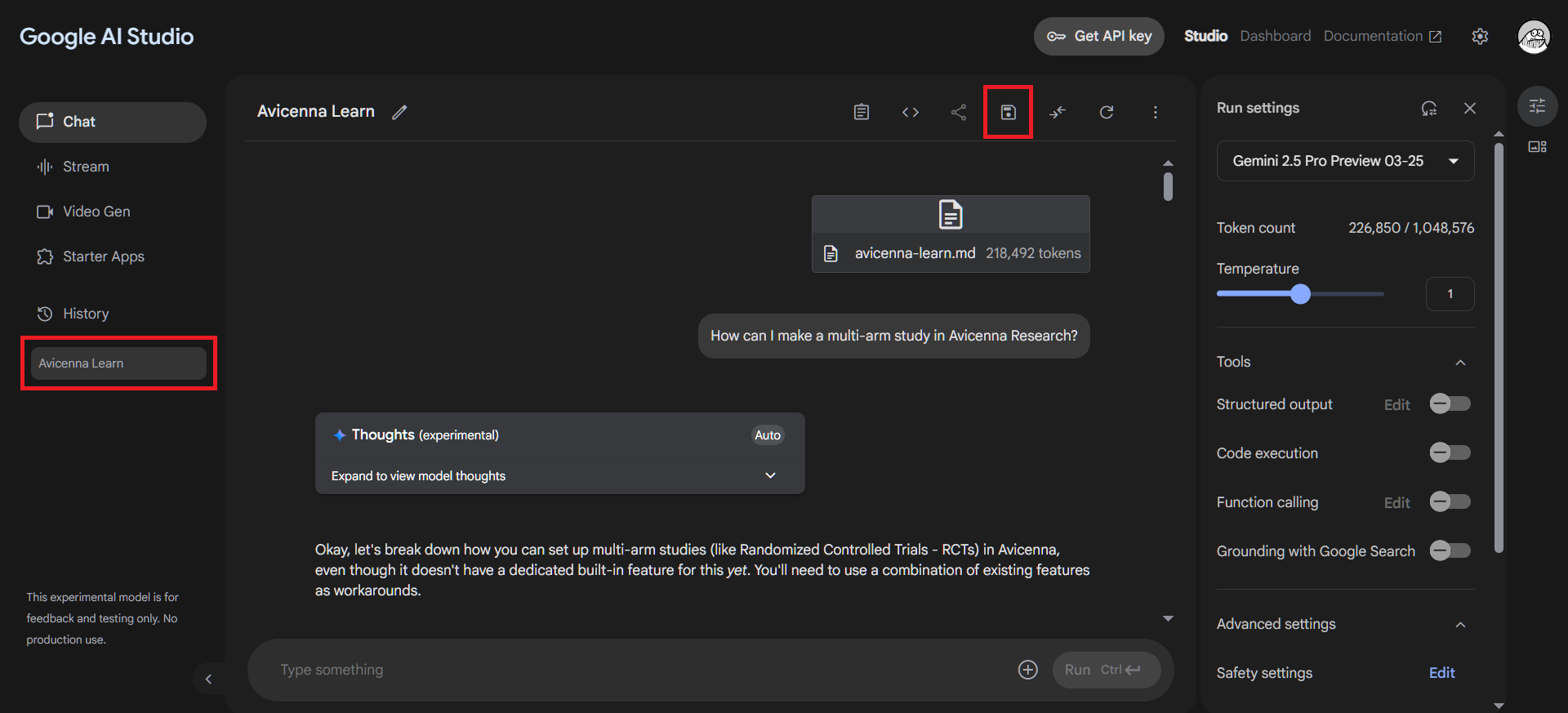Edit the Avicenna Learn title pencil
Viewport: 1568px width, 713px height.
399,112
